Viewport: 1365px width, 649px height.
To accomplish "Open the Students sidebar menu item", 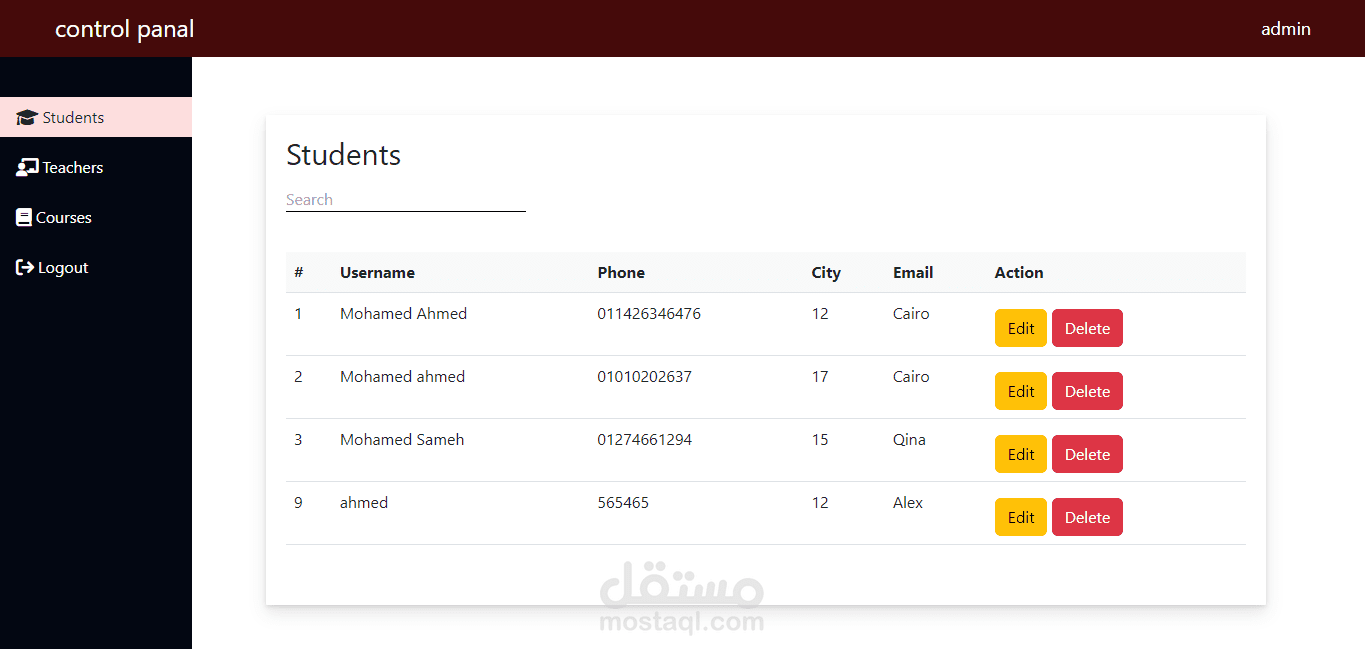I will click(x=96, y=117).
